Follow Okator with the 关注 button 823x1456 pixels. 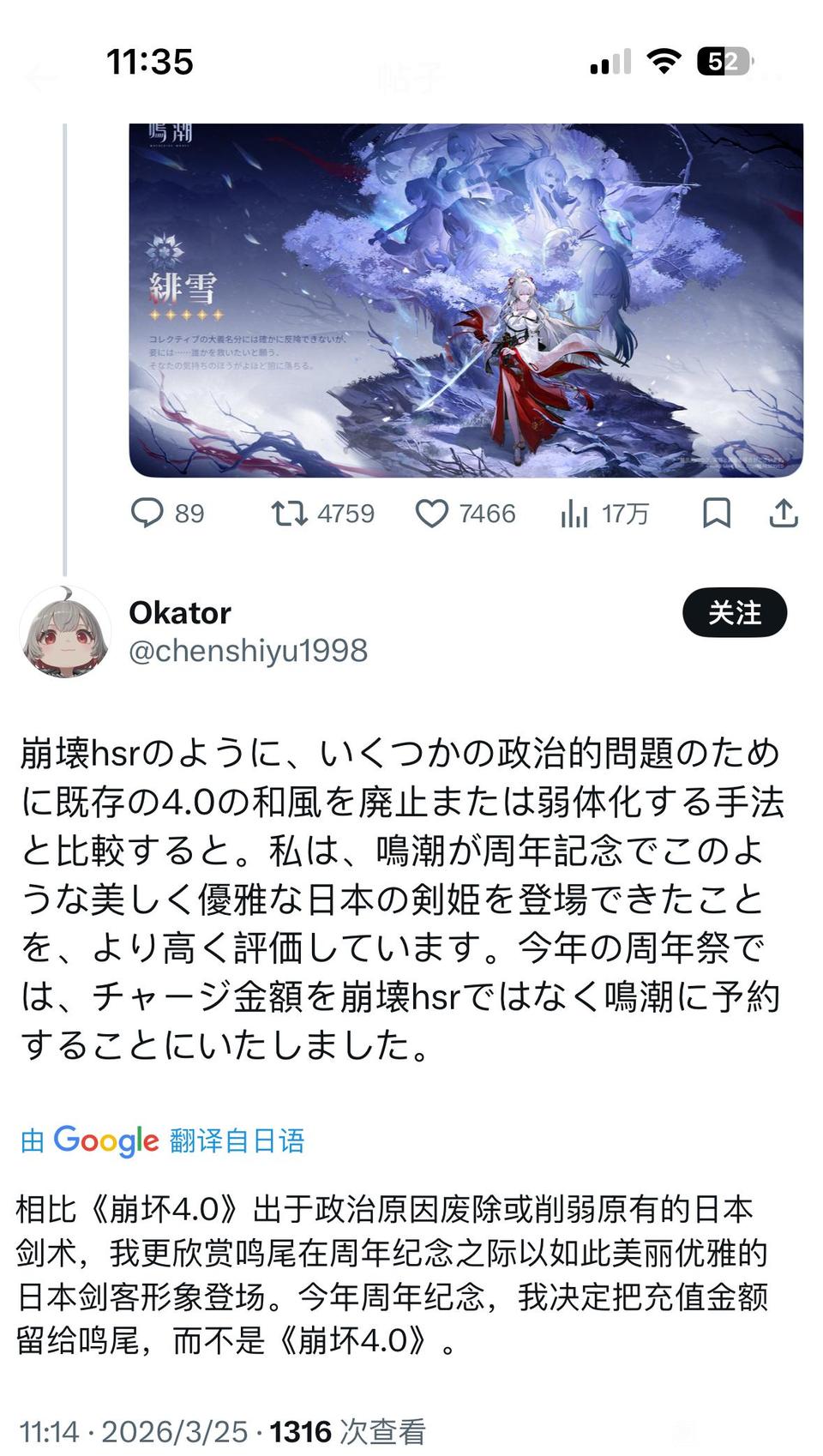[x=735, y=613]
